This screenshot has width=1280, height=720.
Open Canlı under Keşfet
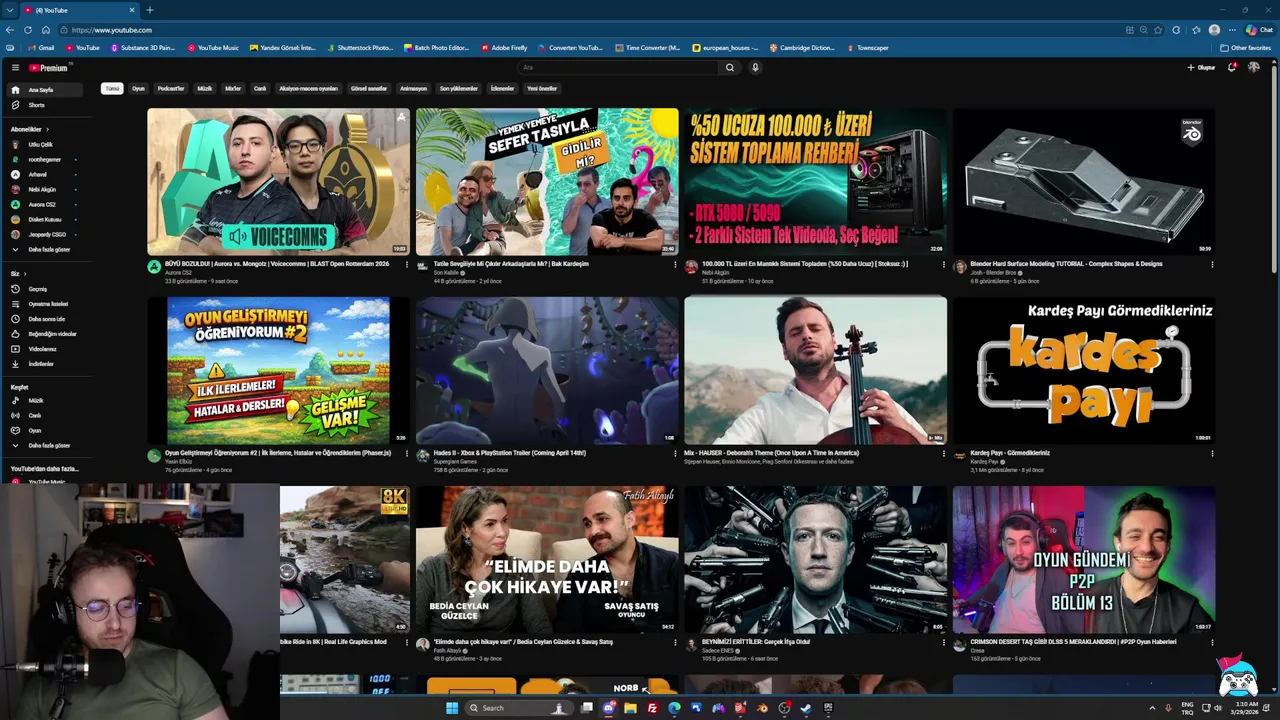click(x=47, y=416)
